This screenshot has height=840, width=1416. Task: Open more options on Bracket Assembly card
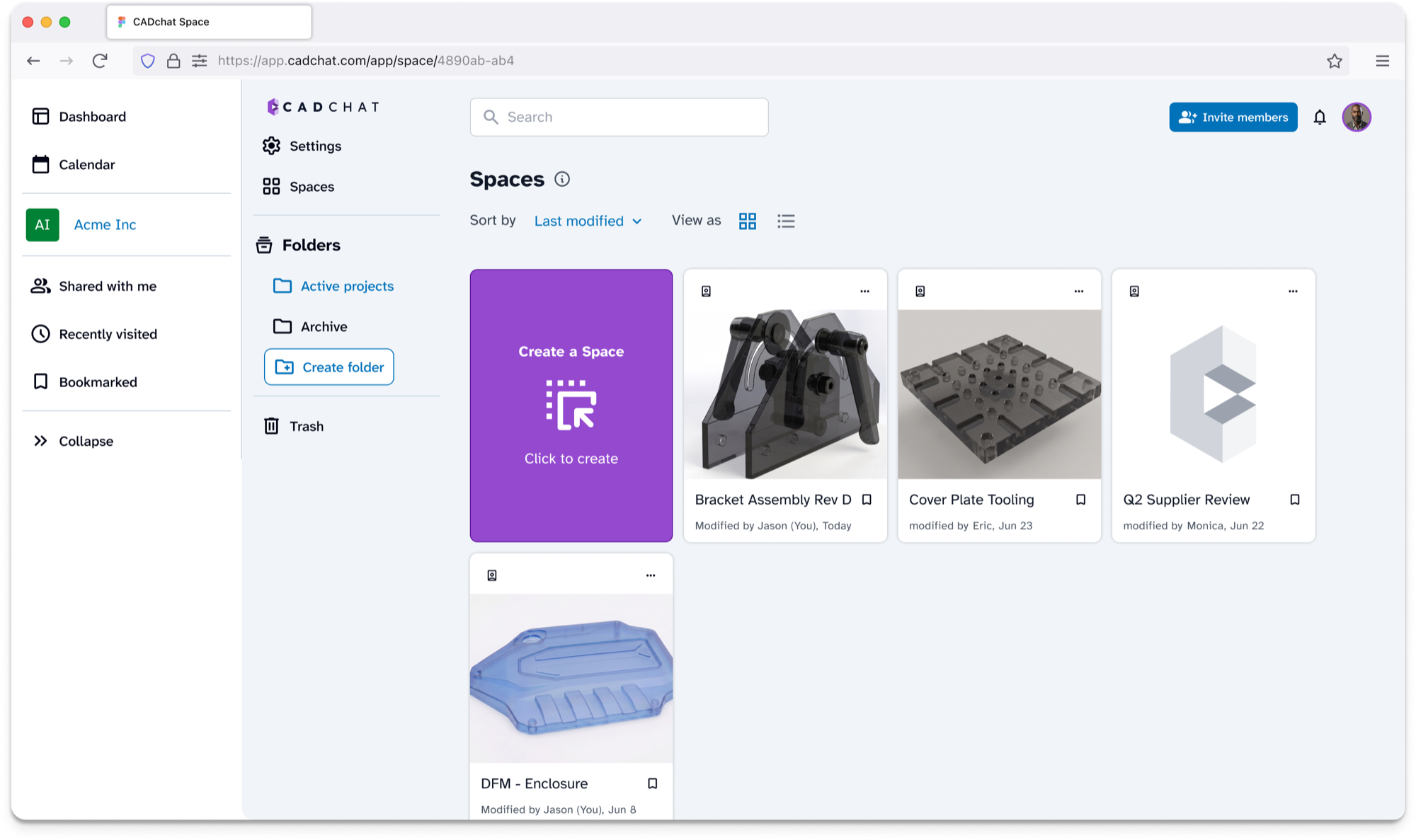pyautogui.click(x=864, y=291)
